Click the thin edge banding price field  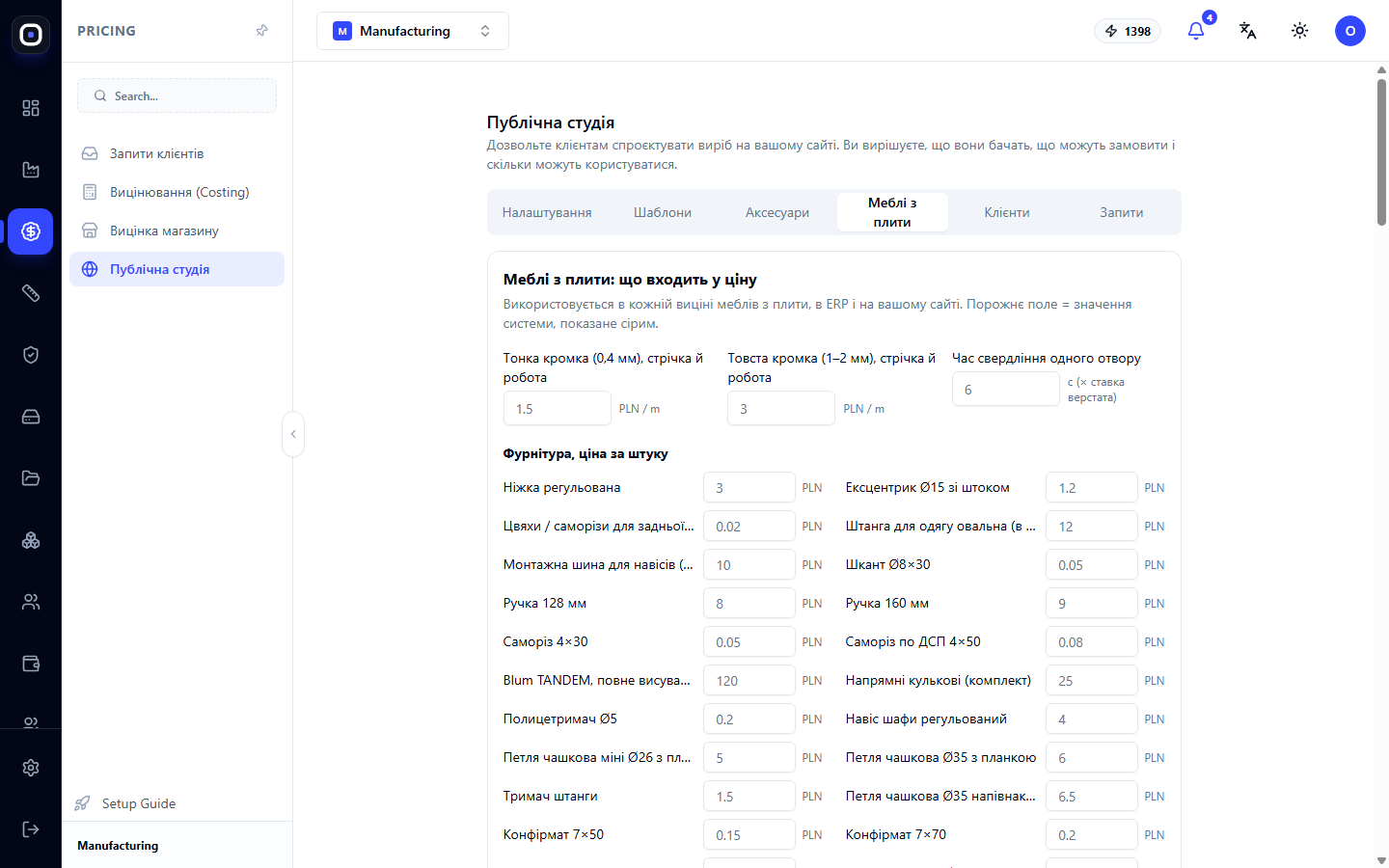click(558, 408)
